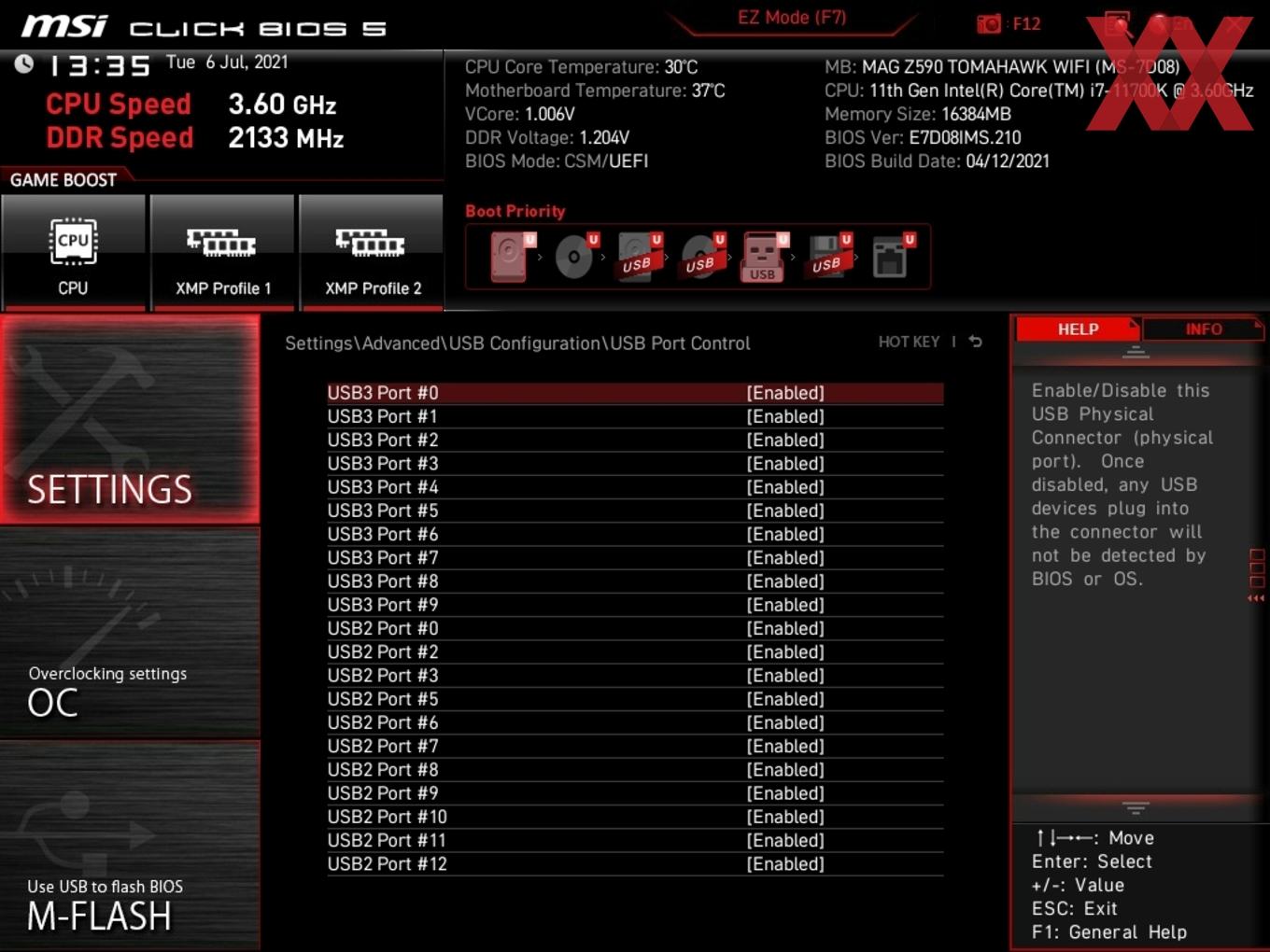Open the [Enabled] value for USB3 Port #1

pyautogui.click(x=785, y=416)
